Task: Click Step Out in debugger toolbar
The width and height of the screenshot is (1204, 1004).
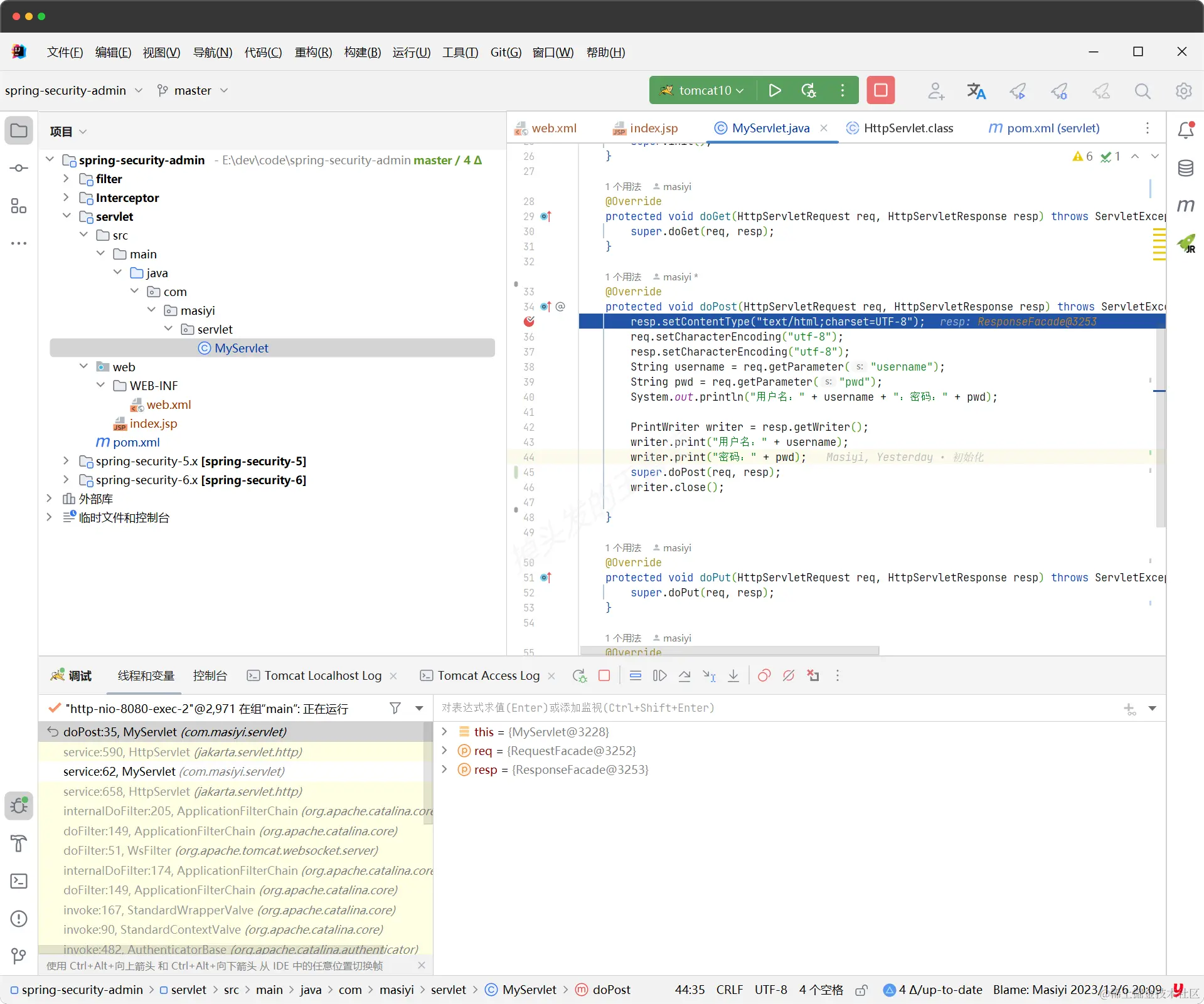Action: (x=733, y=675)
